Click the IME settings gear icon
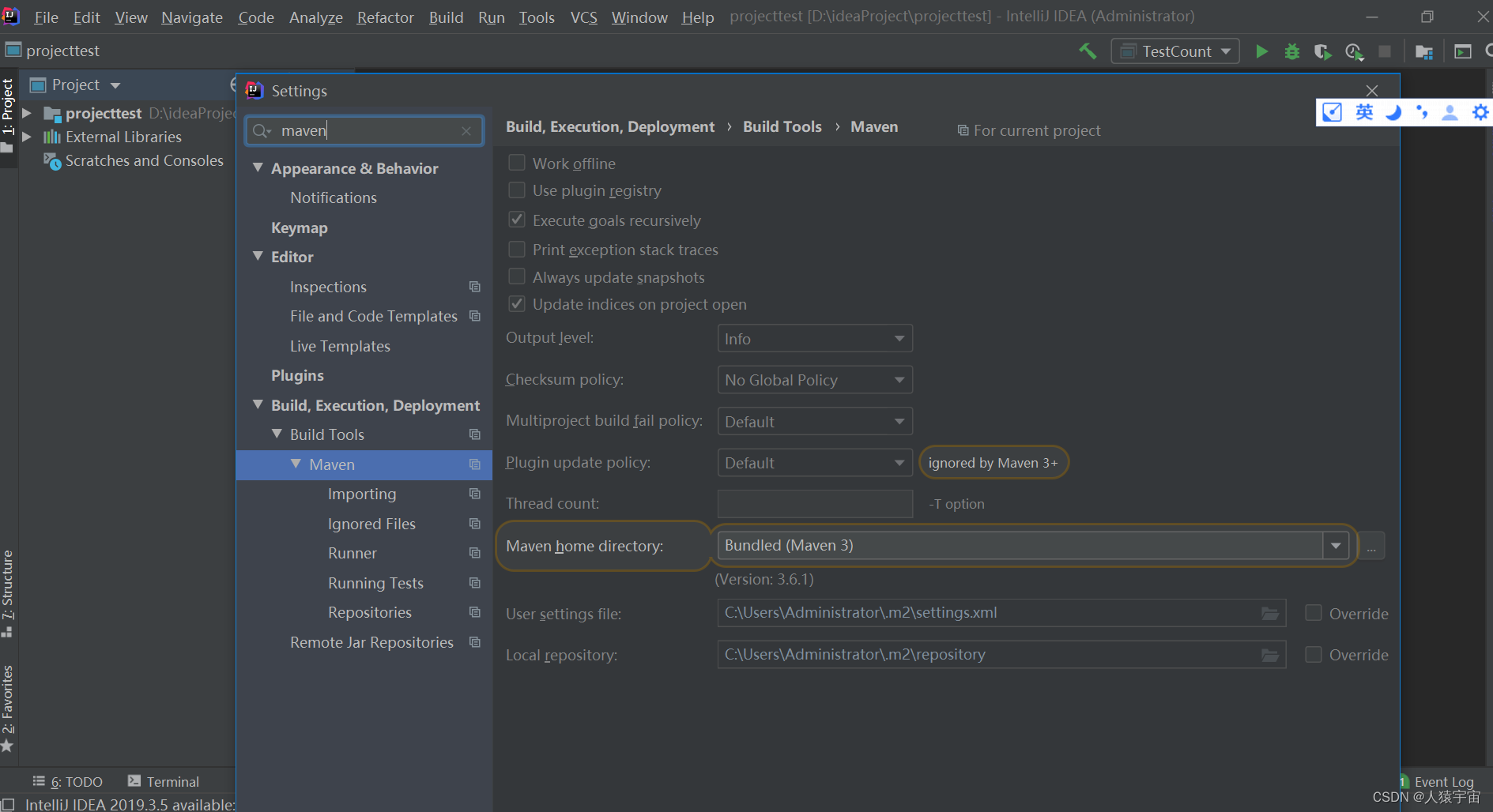 coord(1480,112)
